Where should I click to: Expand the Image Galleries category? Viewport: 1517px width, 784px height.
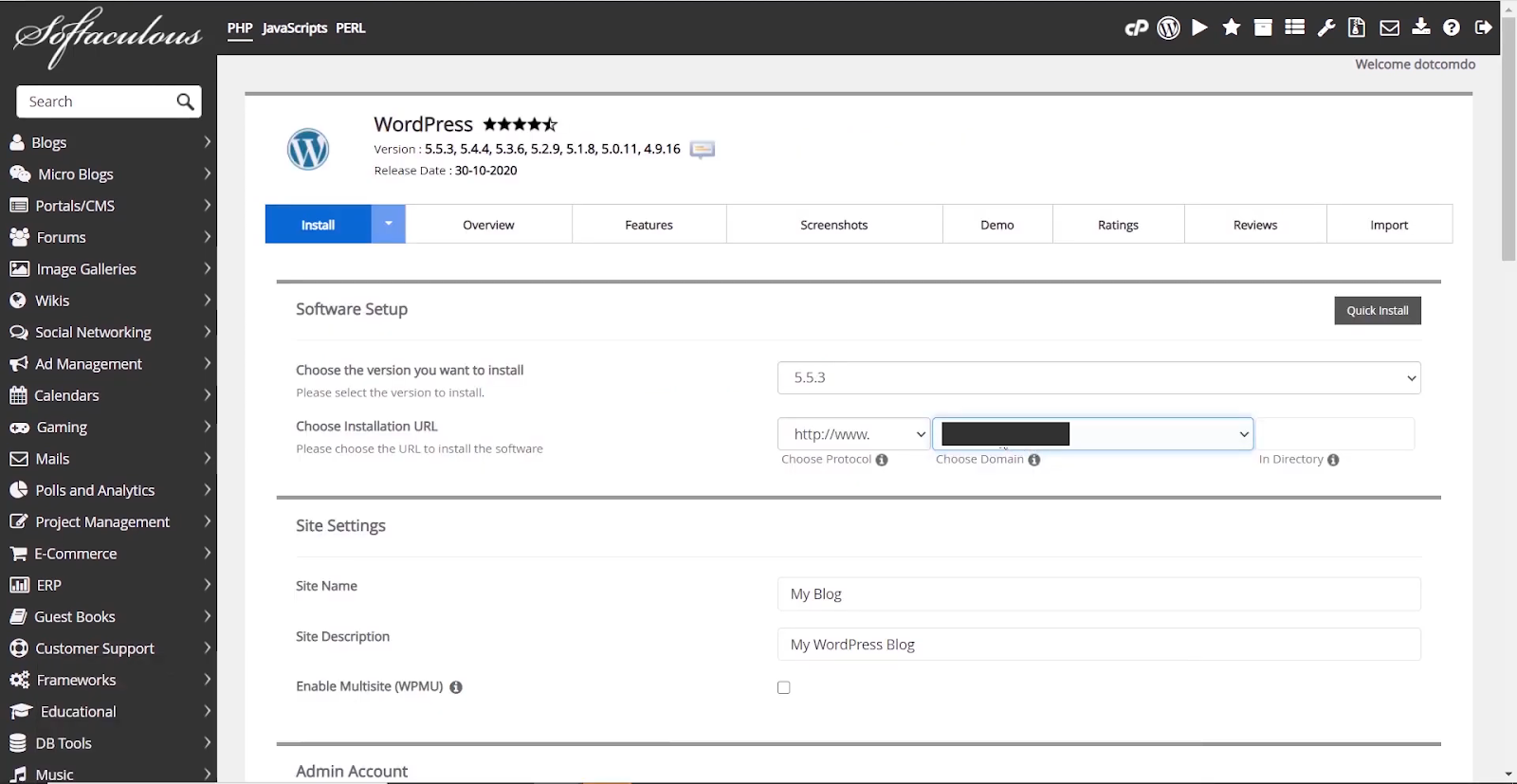pos(207,269)
